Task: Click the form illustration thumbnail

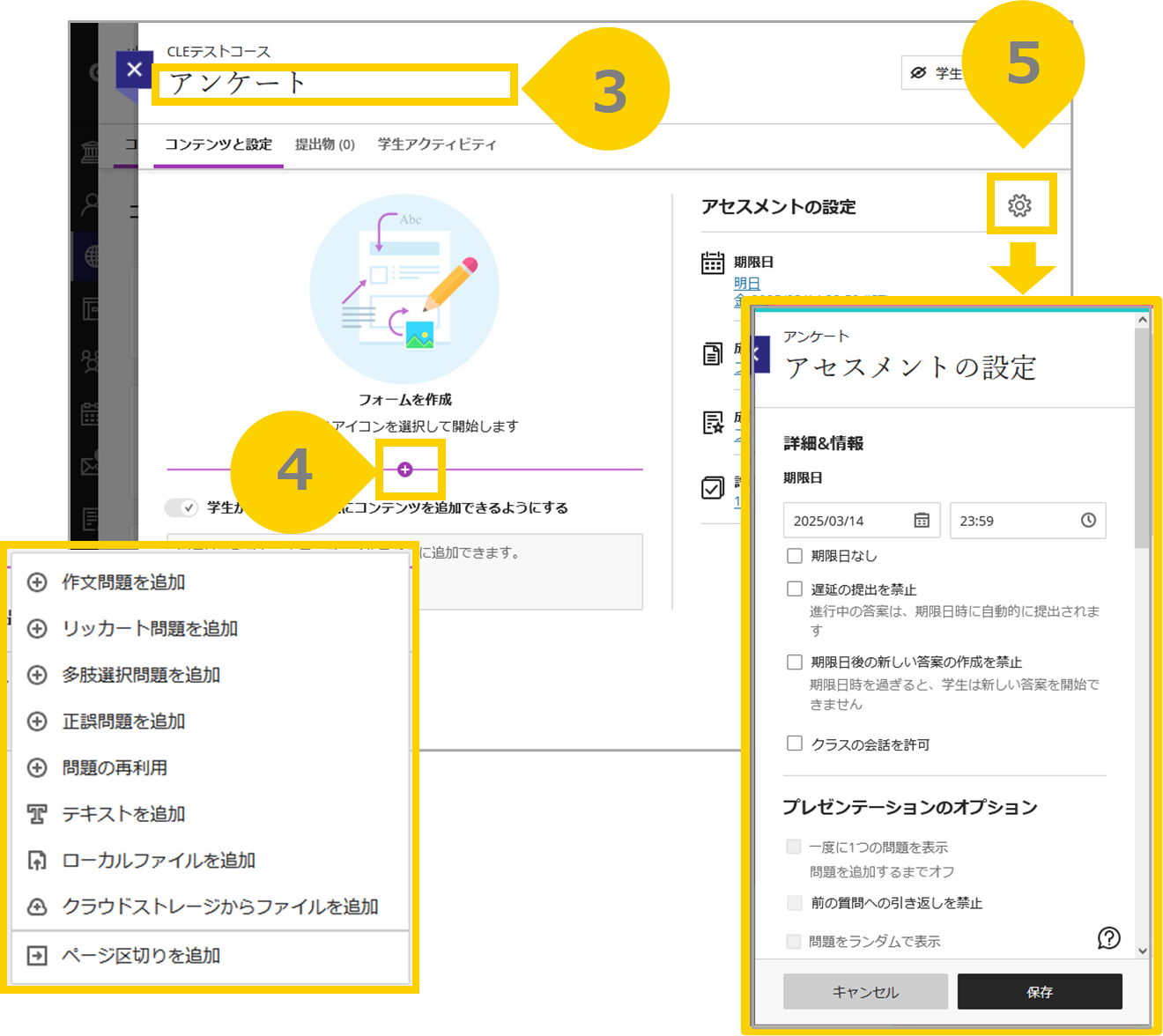Action: point(404,289)
